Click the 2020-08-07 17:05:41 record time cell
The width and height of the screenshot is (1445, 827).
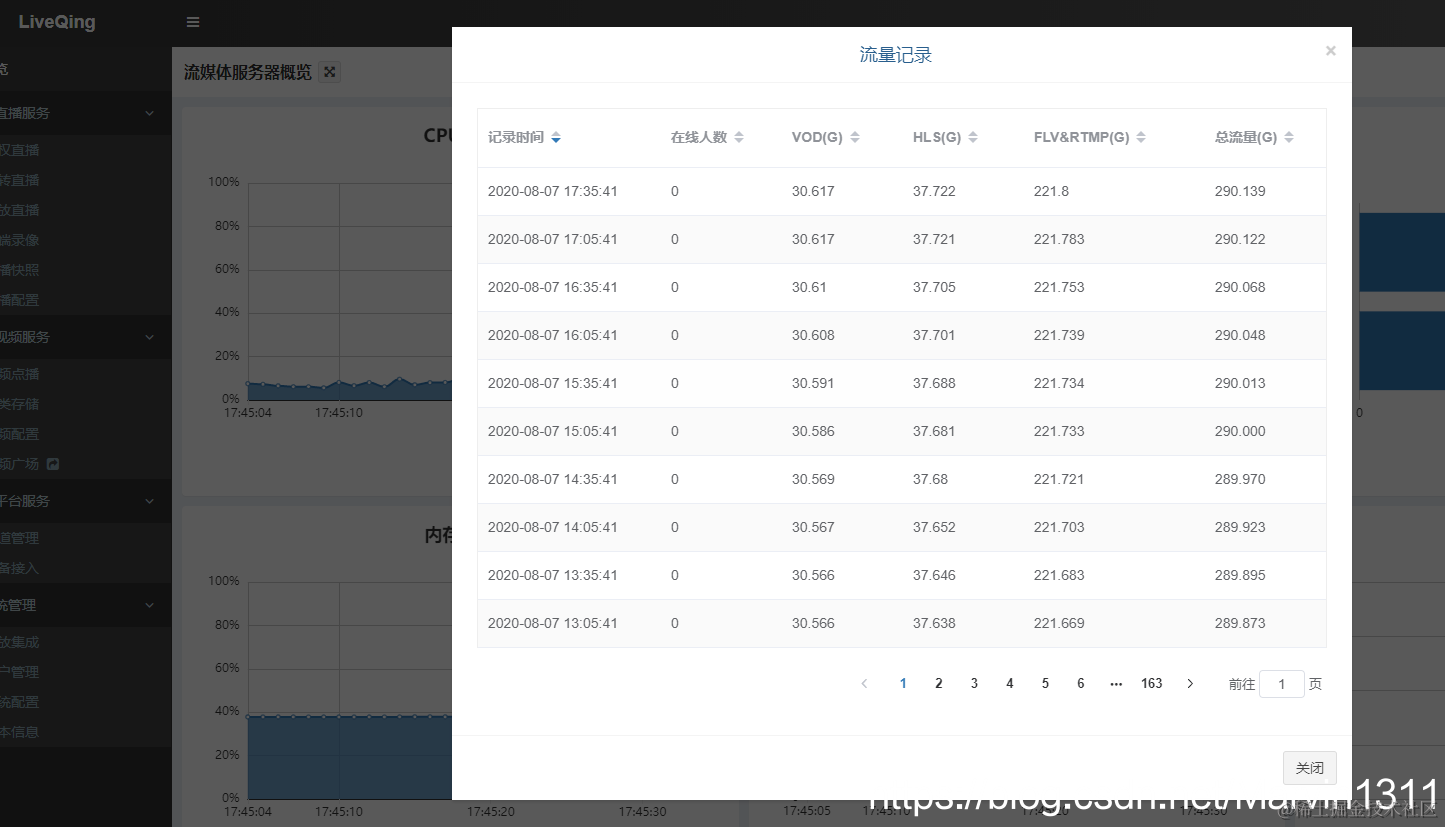coord(552,239)
